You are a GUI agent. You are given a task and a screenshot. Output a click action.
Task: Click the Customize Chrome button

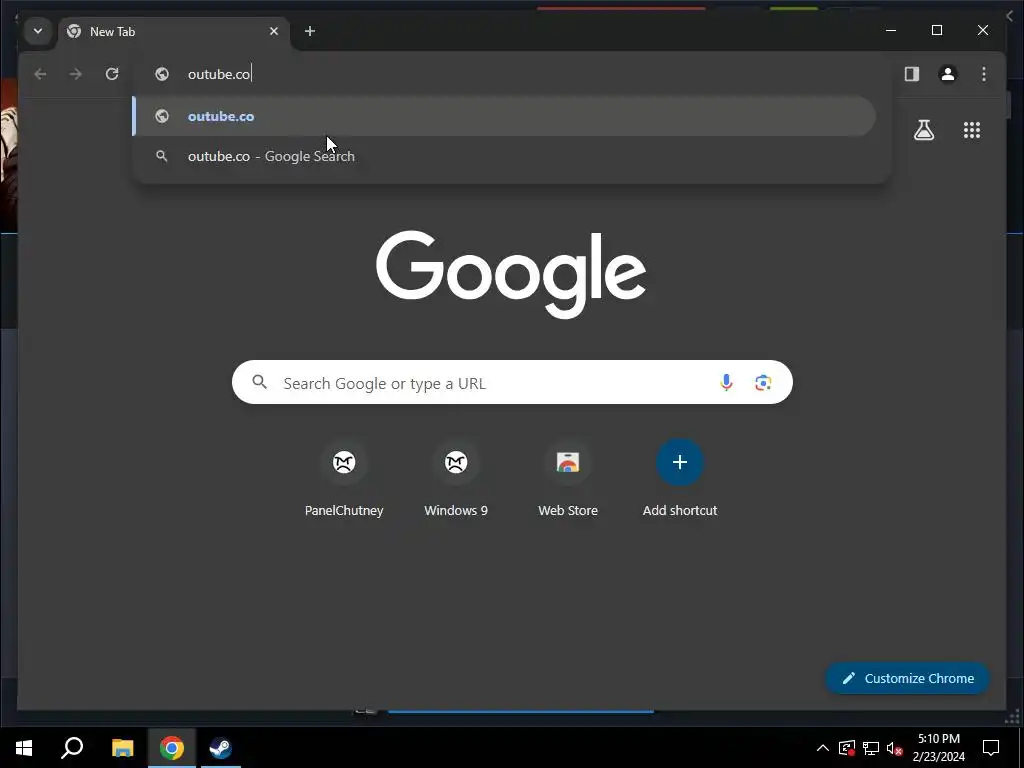coord(908,679)
